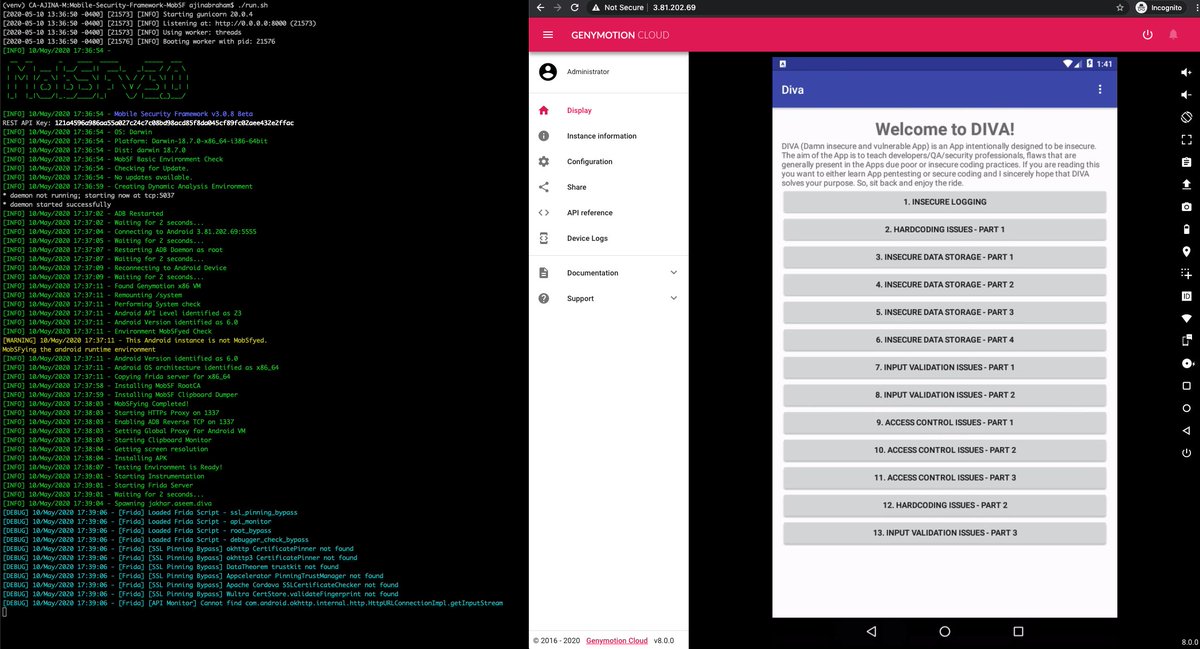The height and width of the screenshot is (649, 1200).
Task: Open Share in the sidebar
Action: click(608, 187)
